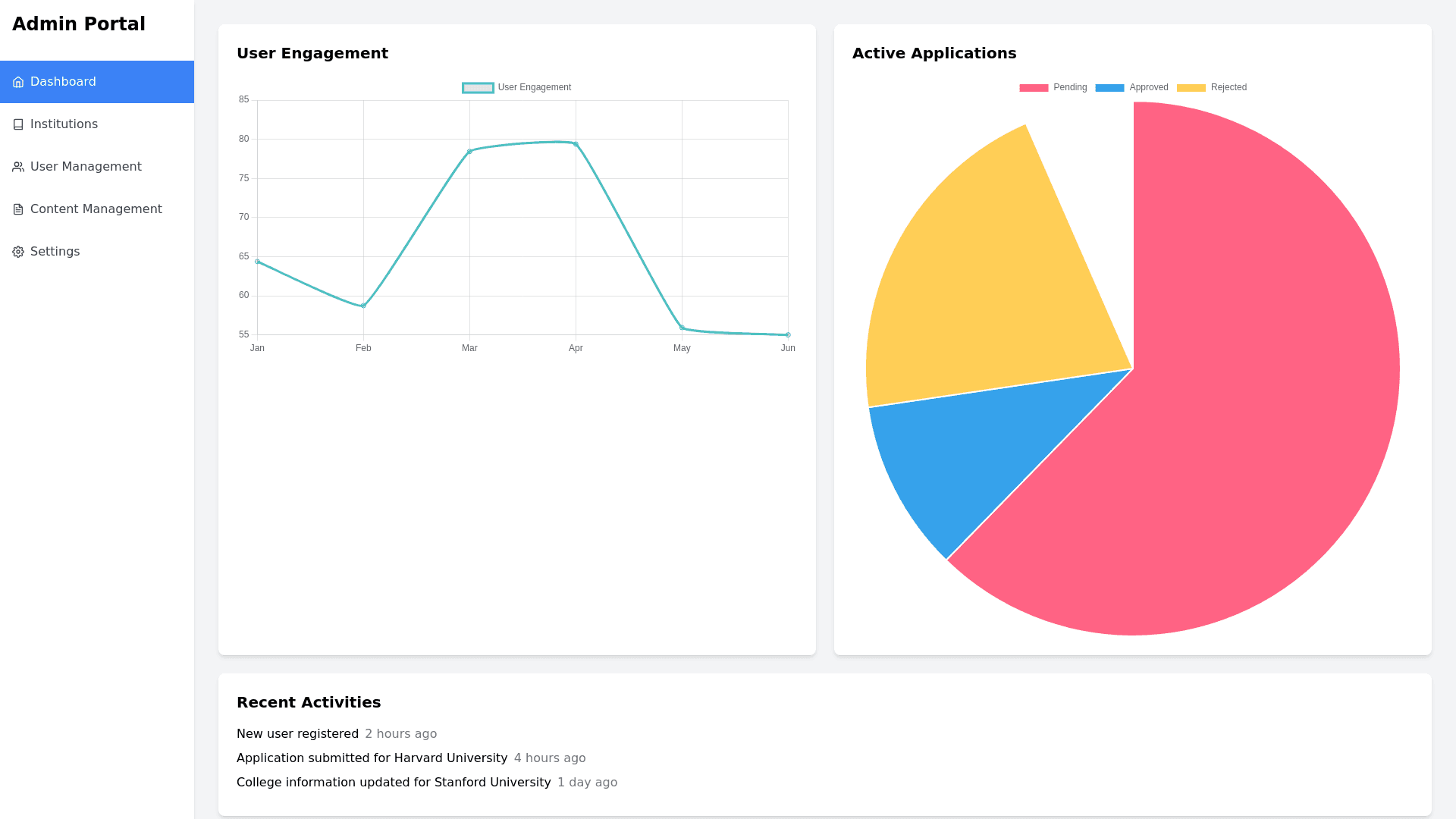This screenshot has width=1456, height=819.
Task: Toggle User Engagement legend dataset
Action: pyautogui.click(x=516, y=88)
